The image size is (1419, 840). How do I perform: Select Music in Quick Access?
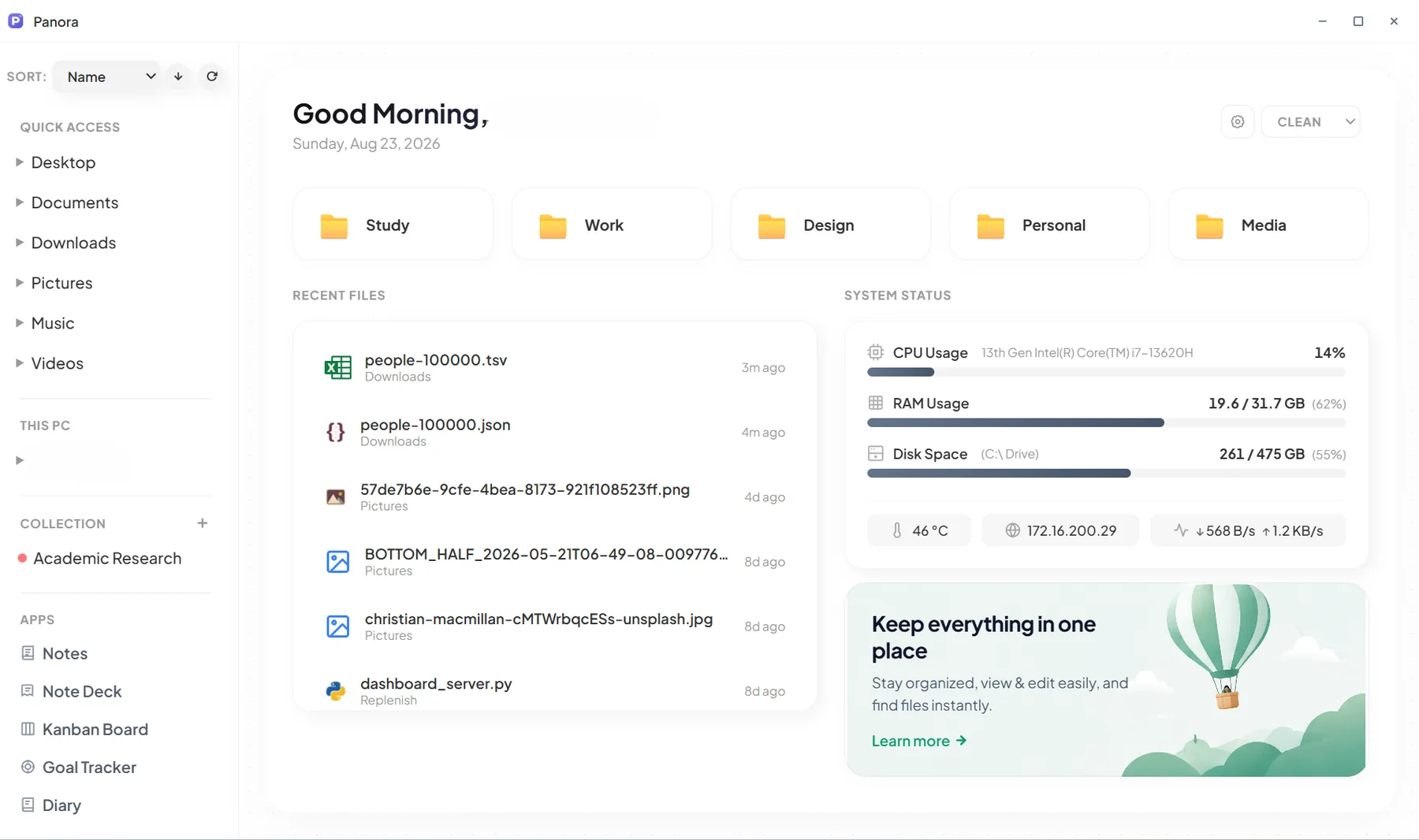click(x=53, y=323)
